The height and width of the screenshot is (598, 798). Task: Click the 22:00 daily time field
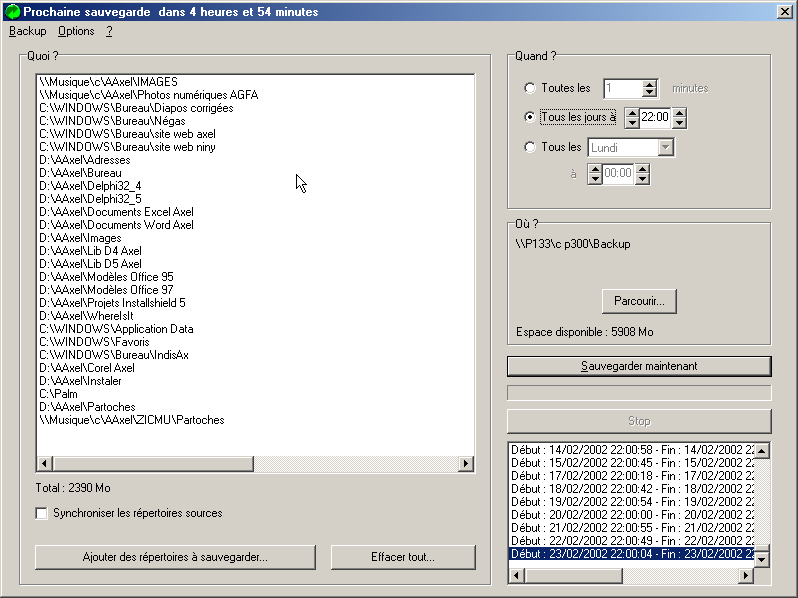pos(655,118)
